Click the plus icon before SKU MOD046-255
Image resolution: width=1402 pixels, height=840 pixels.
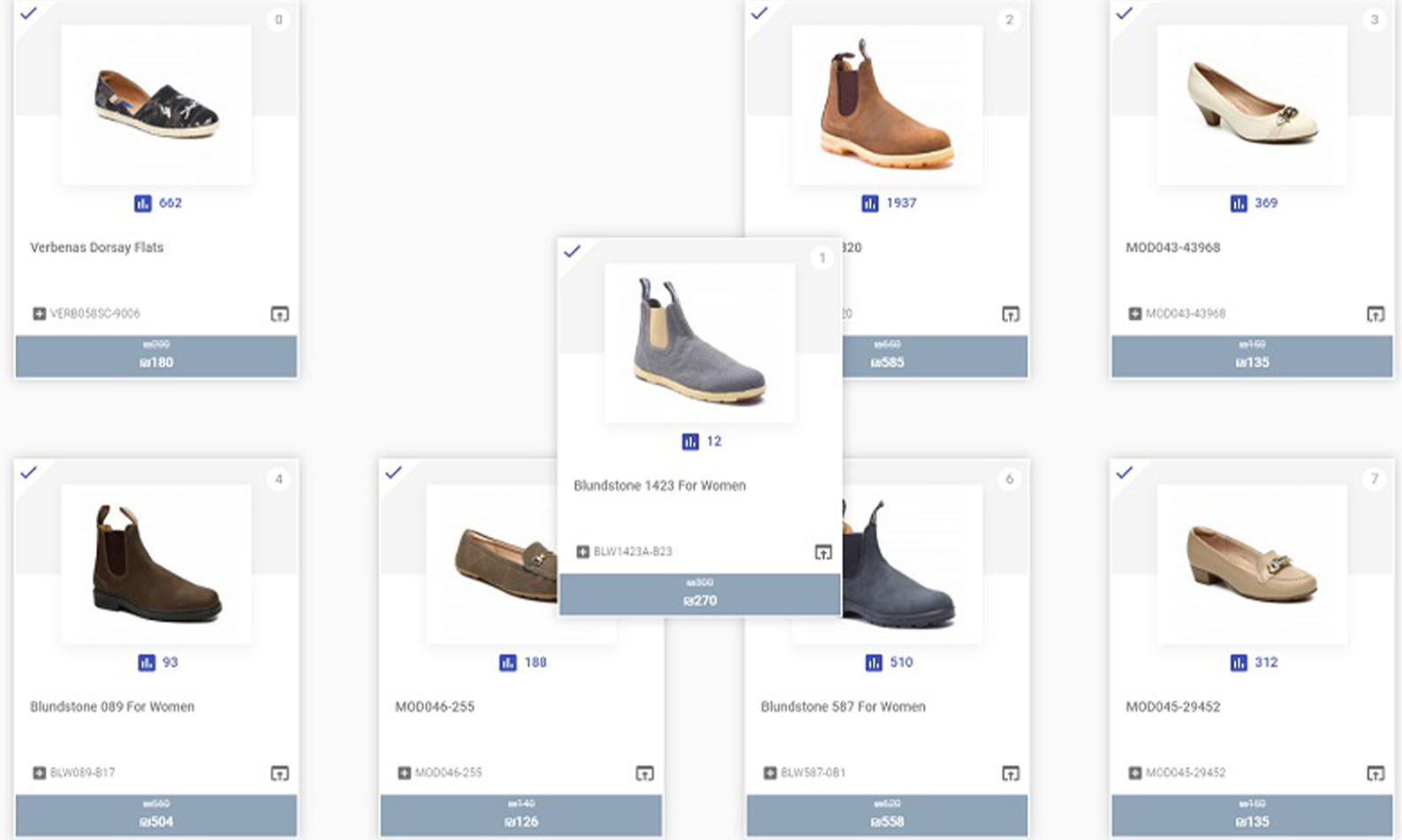(405, 773)
